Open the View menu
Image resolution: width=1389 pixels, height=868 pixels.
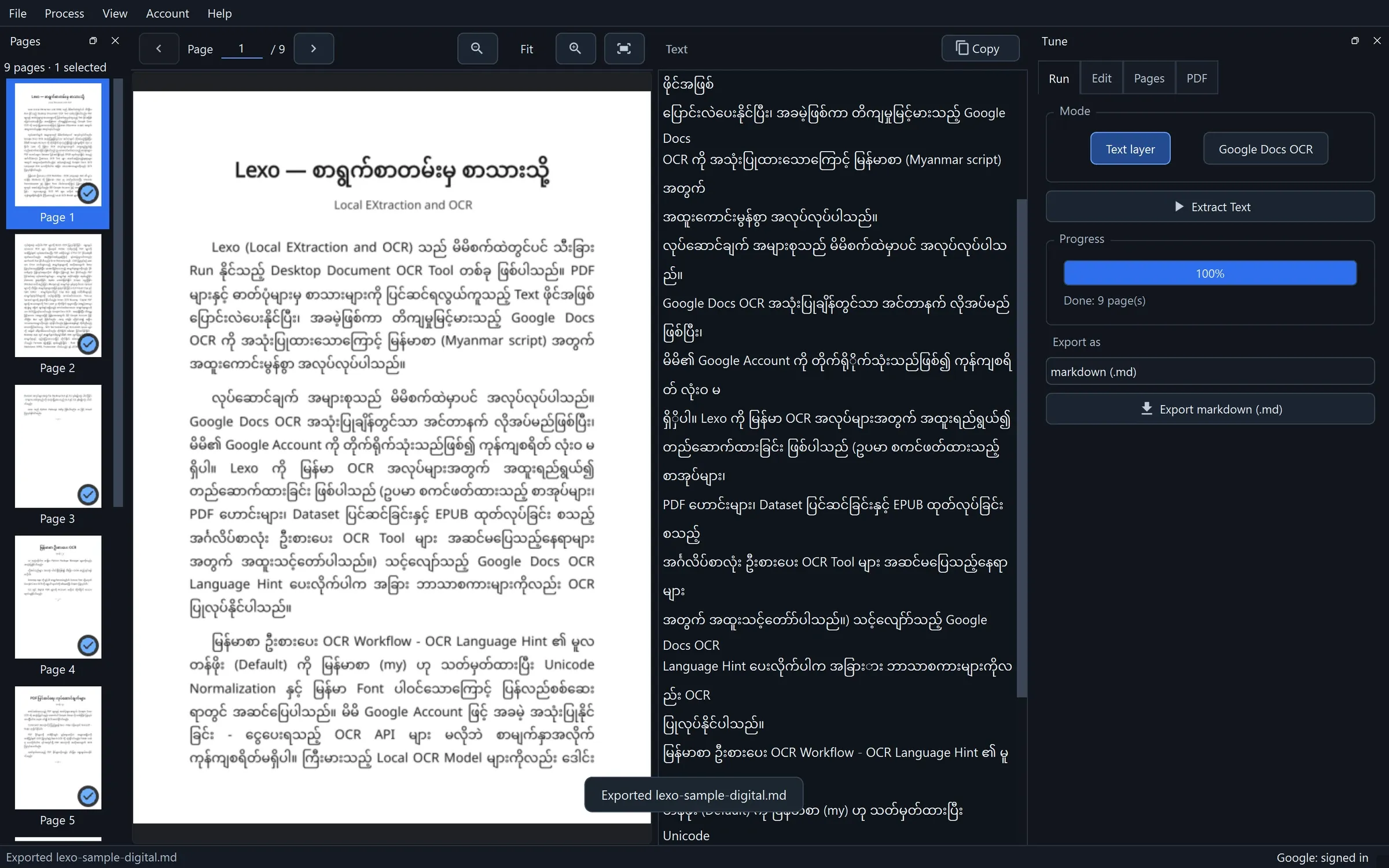click(115, 13)
